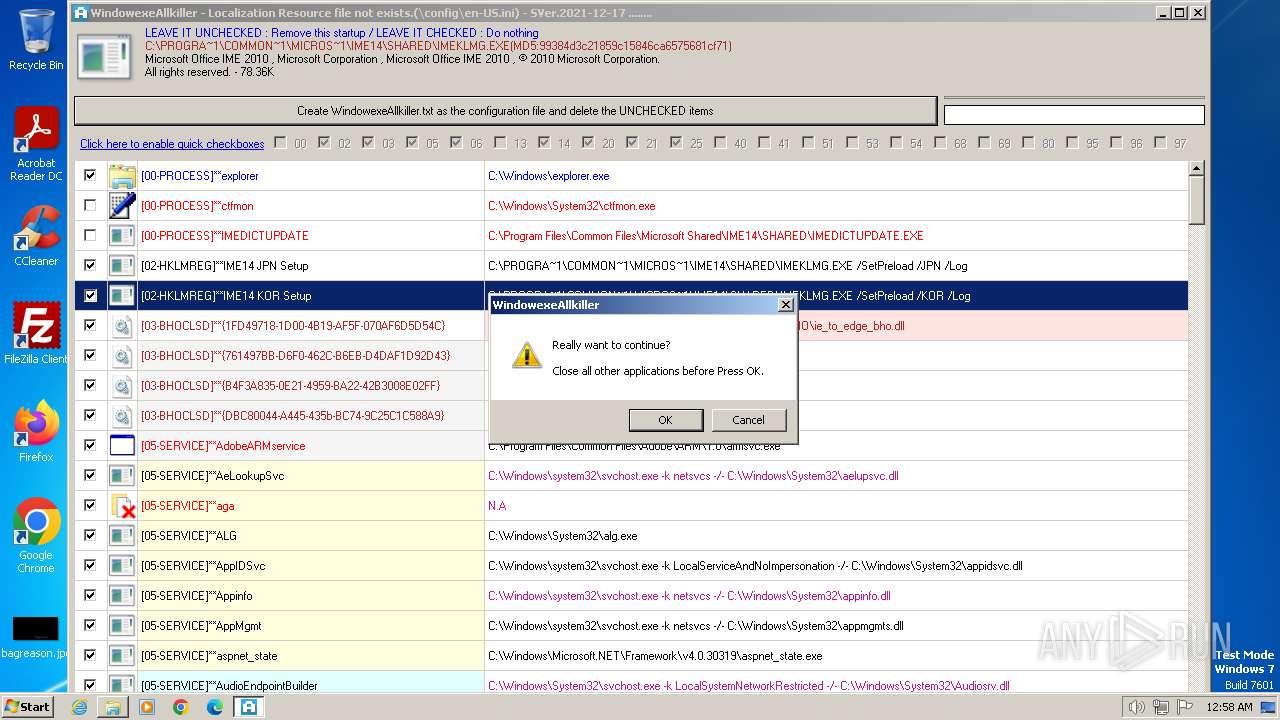Screen dimensions: 1280x720
Task: Open Recycle Bin on the desktop
Action: [36, 40]
